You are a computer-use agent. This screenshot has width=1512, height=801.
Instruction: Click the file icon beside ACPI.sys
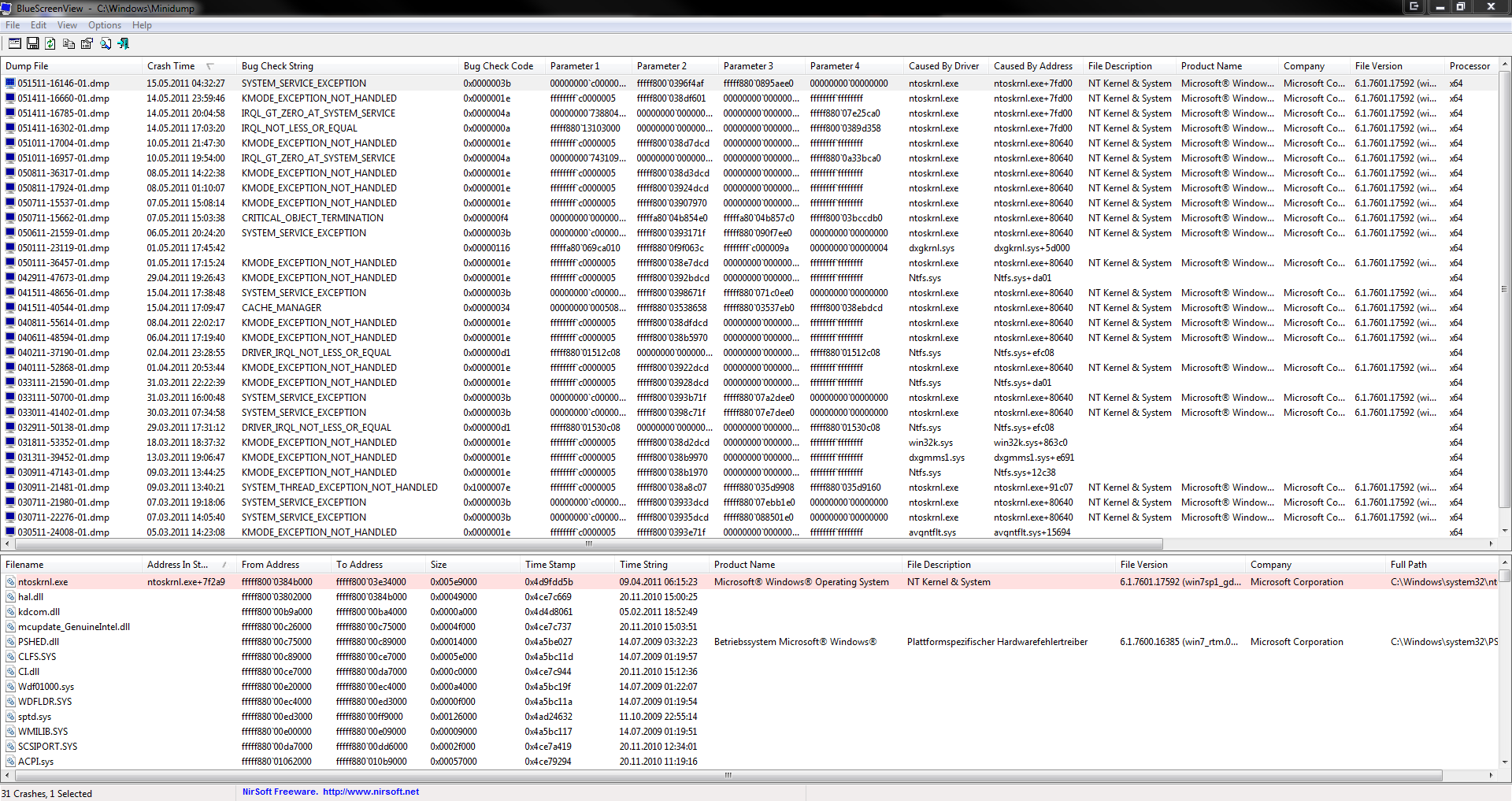point(10,762)
